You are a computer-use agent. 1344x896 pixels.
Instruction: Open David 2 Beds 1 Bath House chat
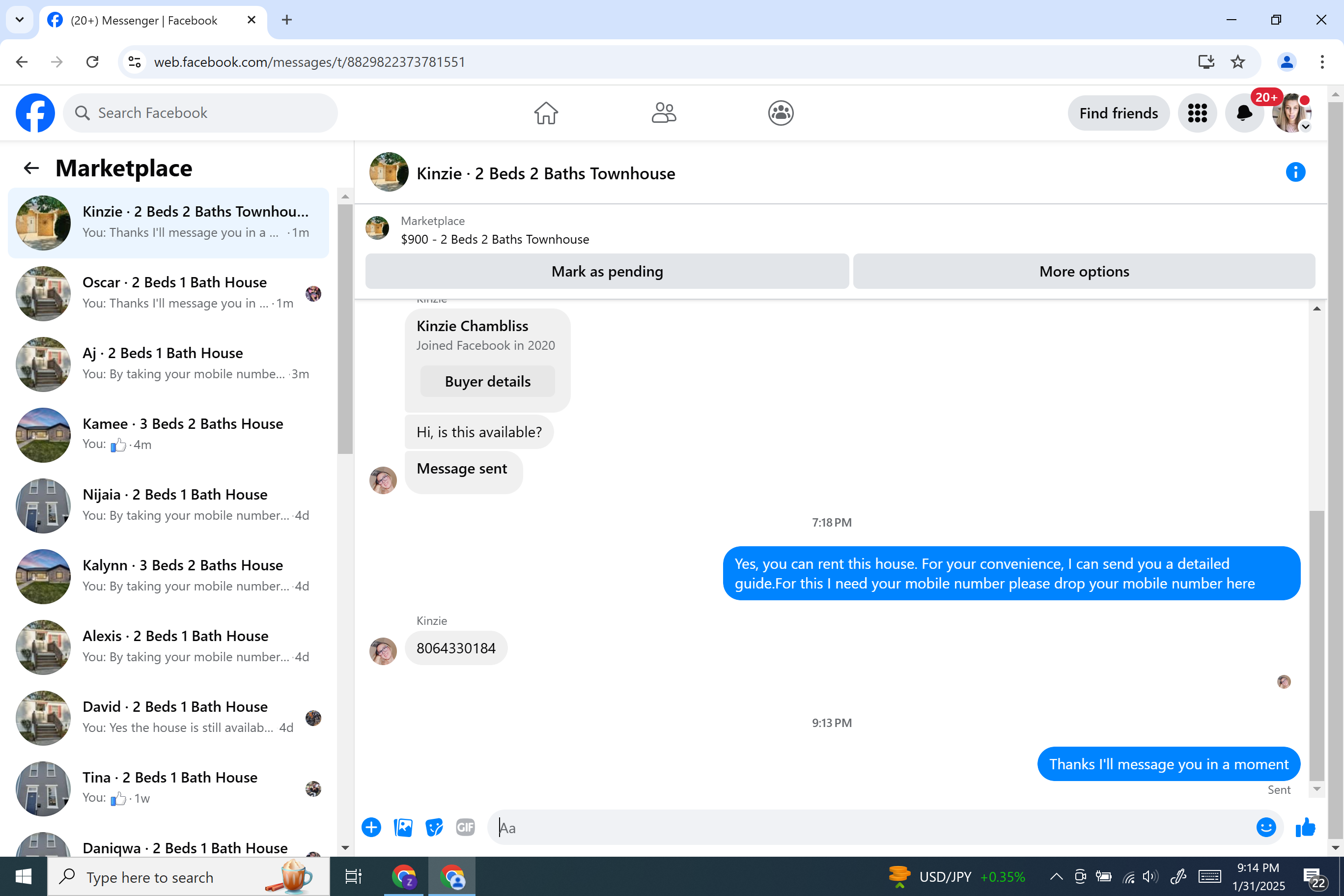[x=168, y=718]
